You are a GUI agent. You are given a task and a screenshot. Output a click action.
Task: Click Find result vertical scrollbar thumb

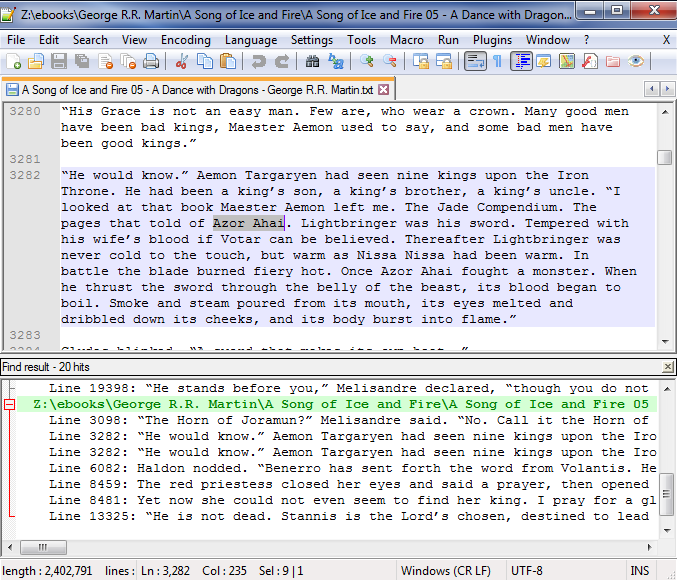[x=667, y=494]
